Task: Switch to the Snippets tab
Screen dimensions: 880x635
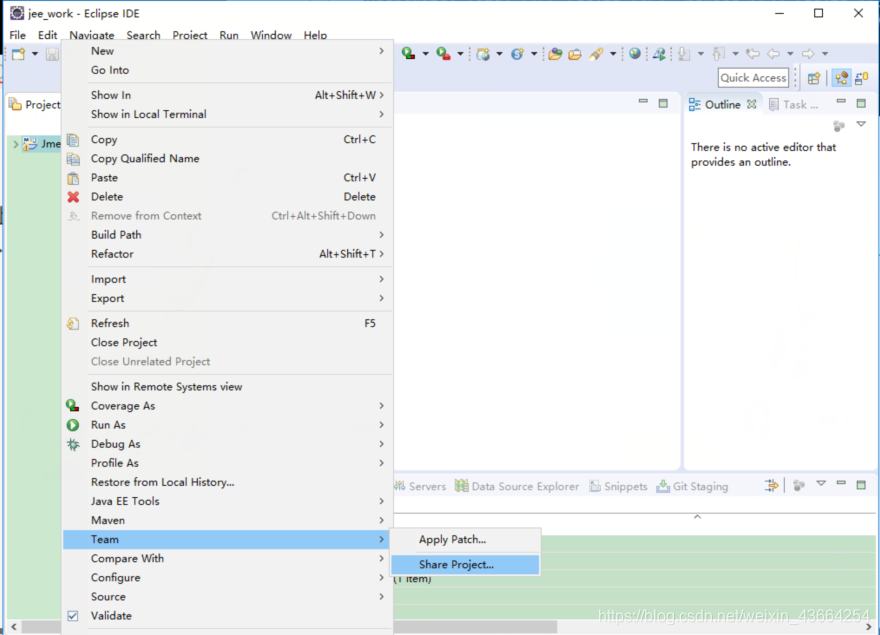Action: coord(618,486)
